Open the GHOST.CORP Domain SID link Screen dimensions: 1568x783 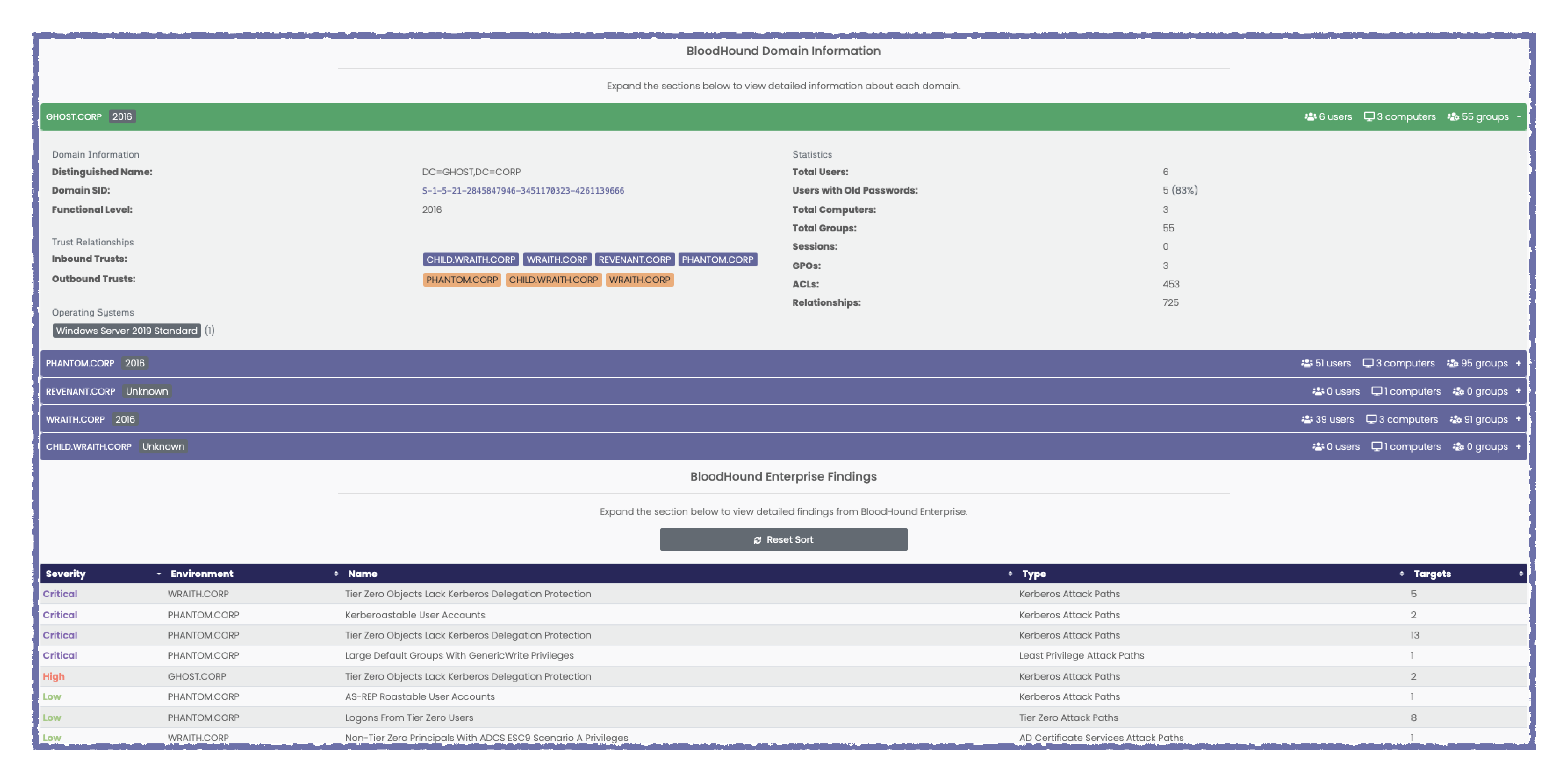524,190
